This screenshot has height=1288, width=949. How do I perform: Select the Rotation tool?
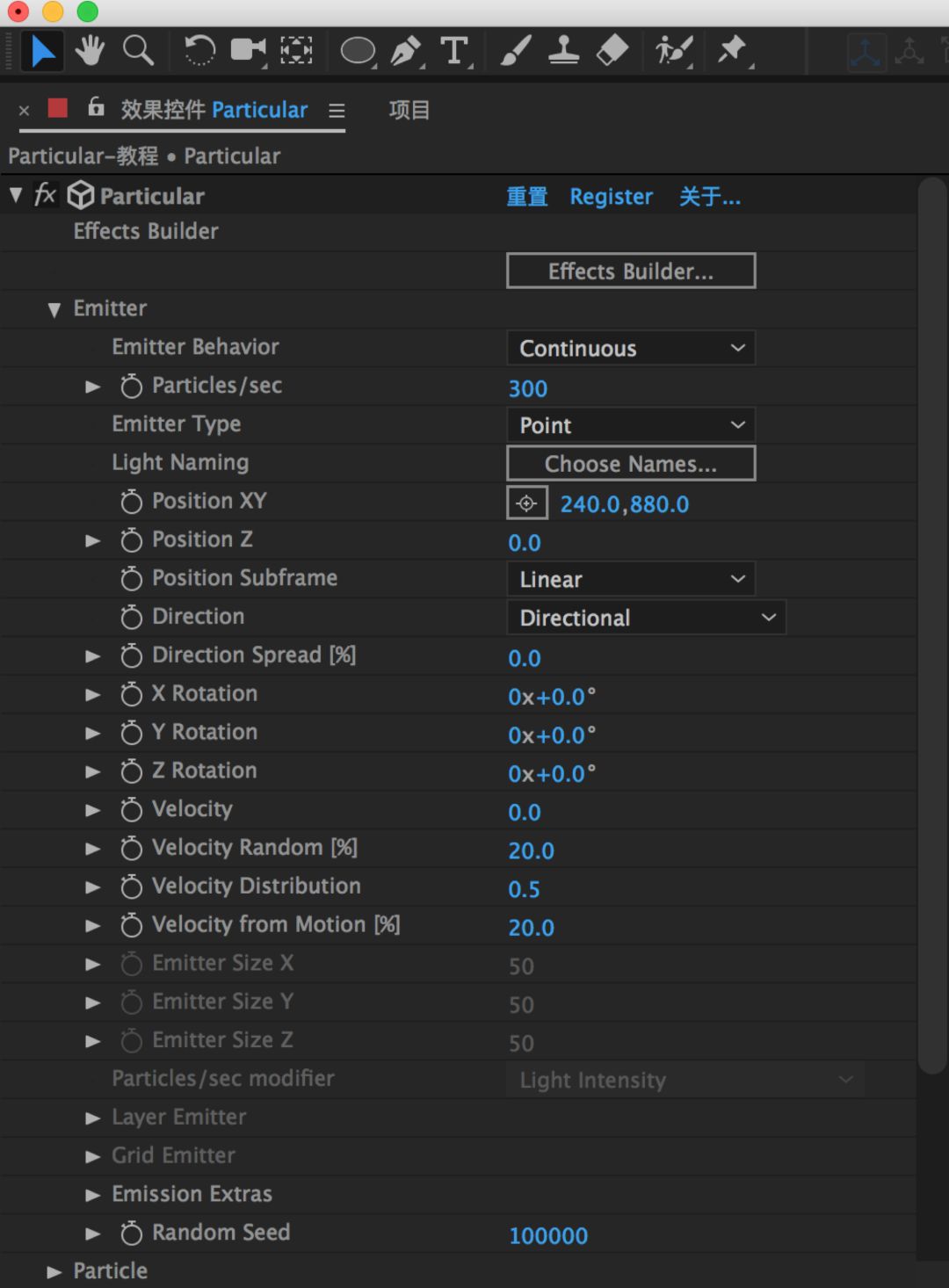(199, 51)
